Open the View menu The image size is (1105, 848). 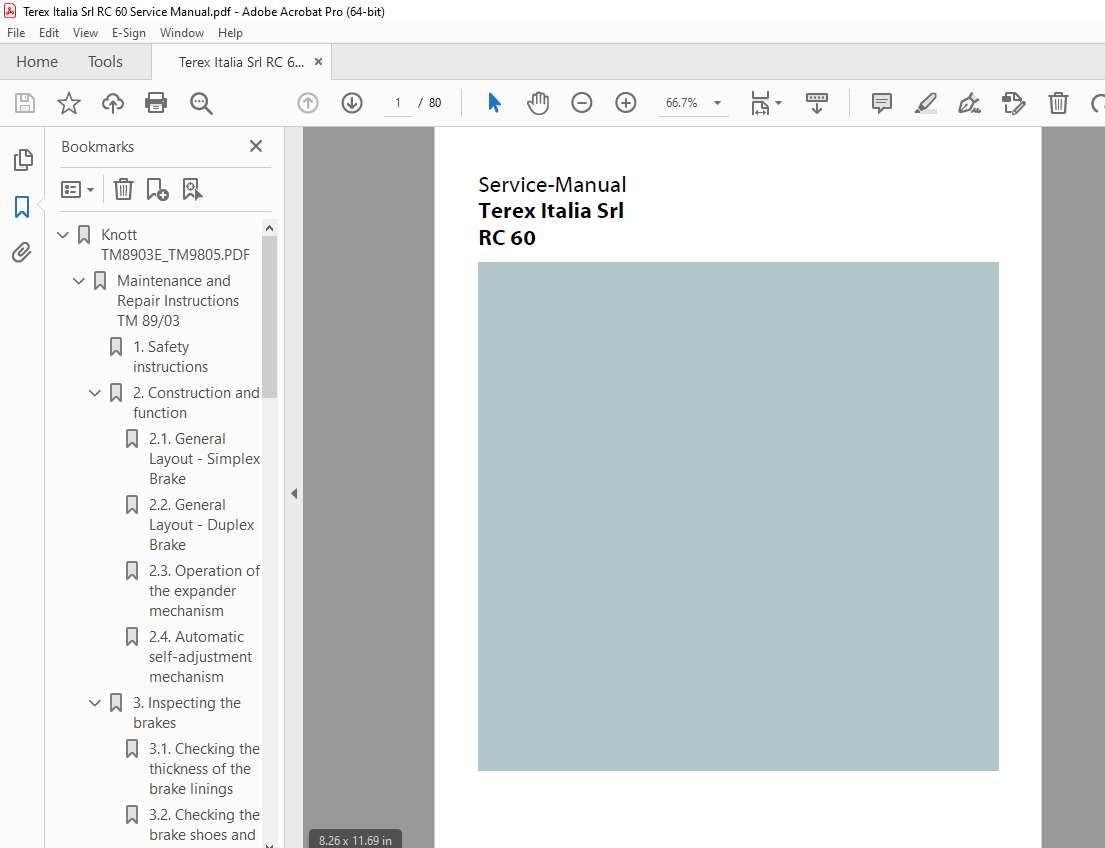[85, 32]
